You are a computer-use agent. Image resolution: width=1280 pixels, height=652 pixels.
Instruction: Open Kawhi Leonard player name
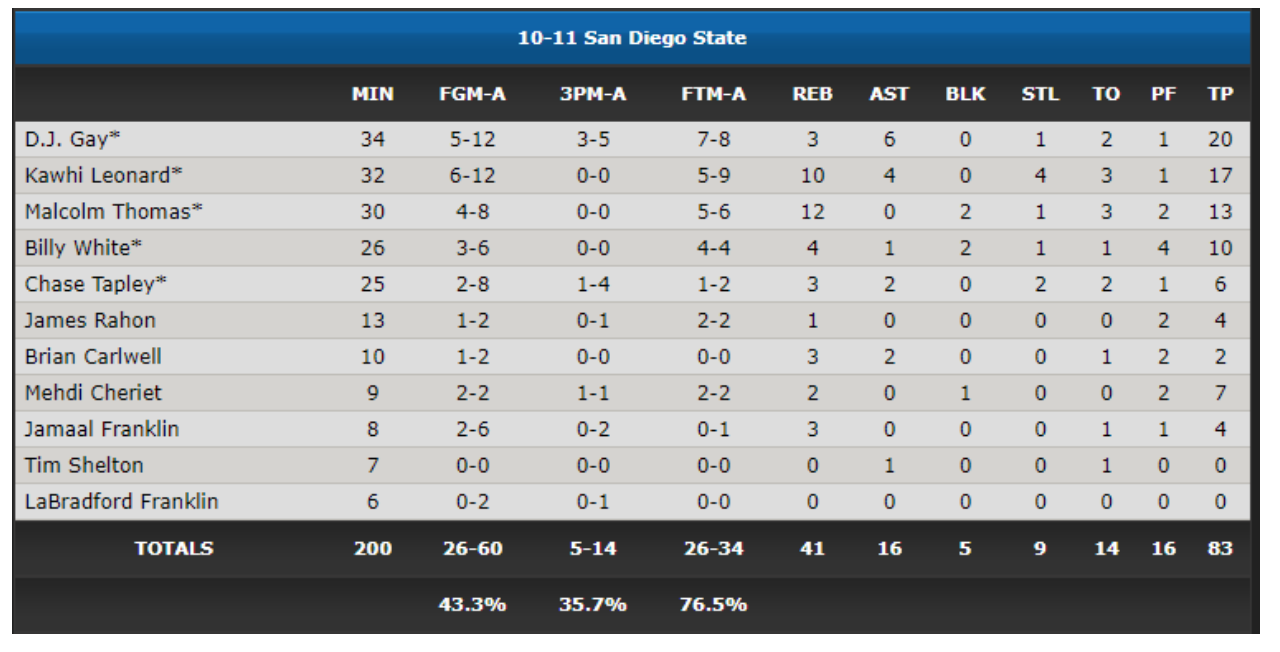pyautogui.click(x=104, y=175)
